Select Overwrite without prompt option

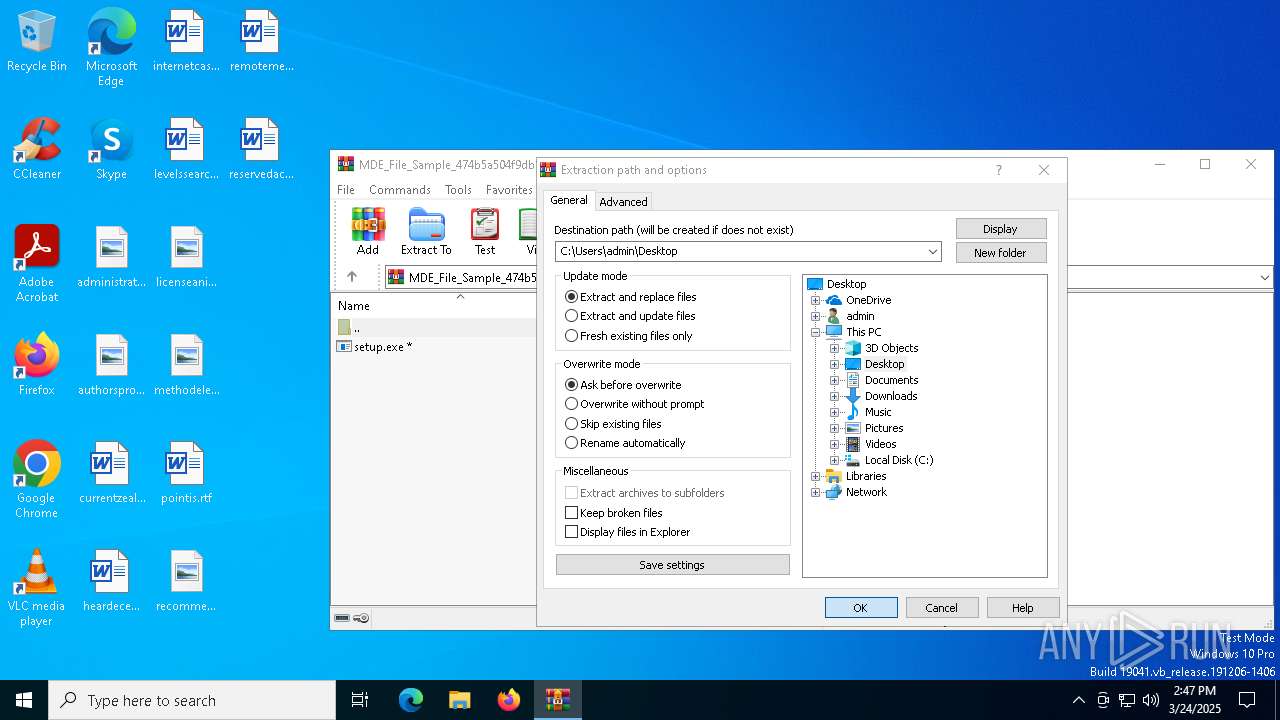tap(635, 404)
